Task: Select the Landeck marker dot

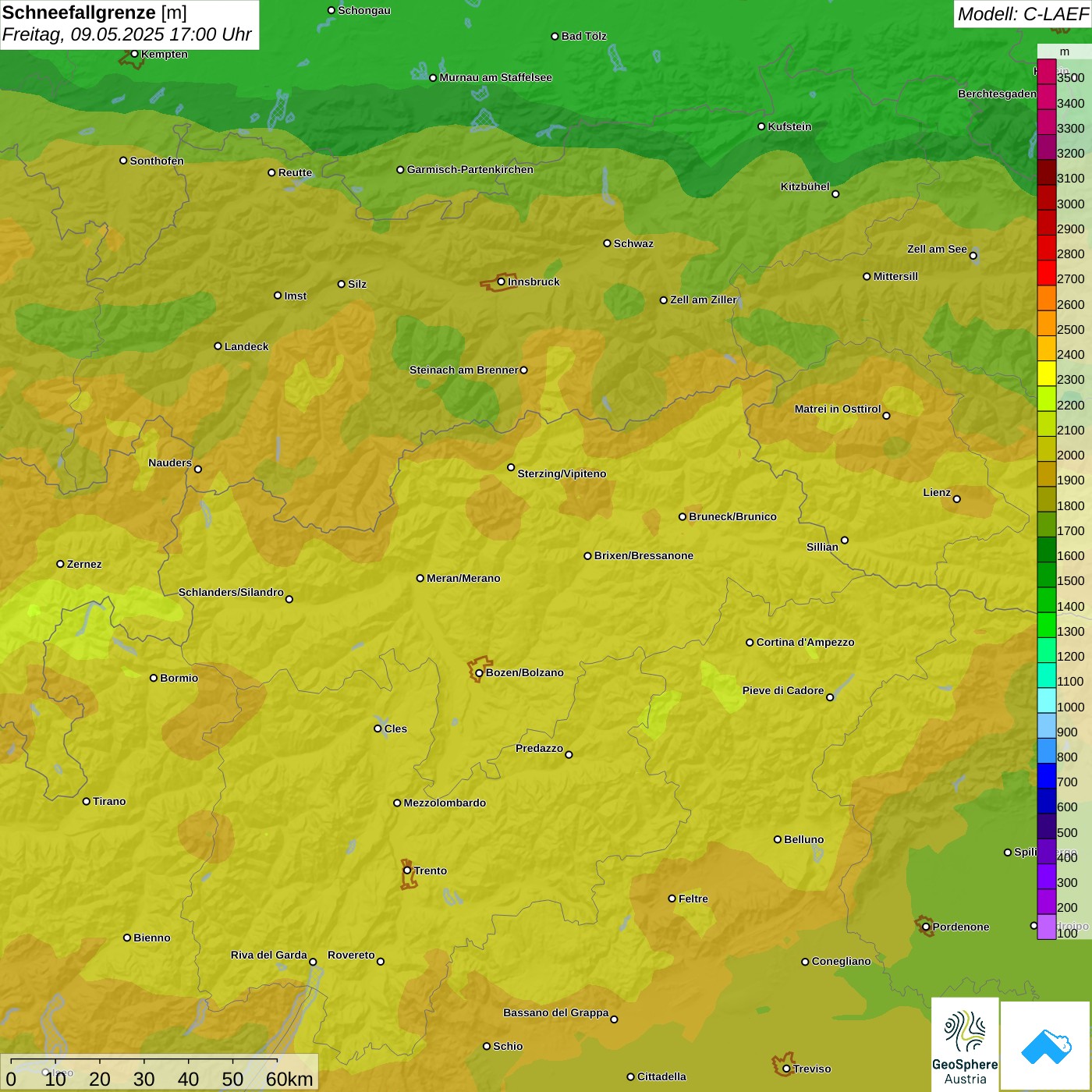Action: pos(218,346)
